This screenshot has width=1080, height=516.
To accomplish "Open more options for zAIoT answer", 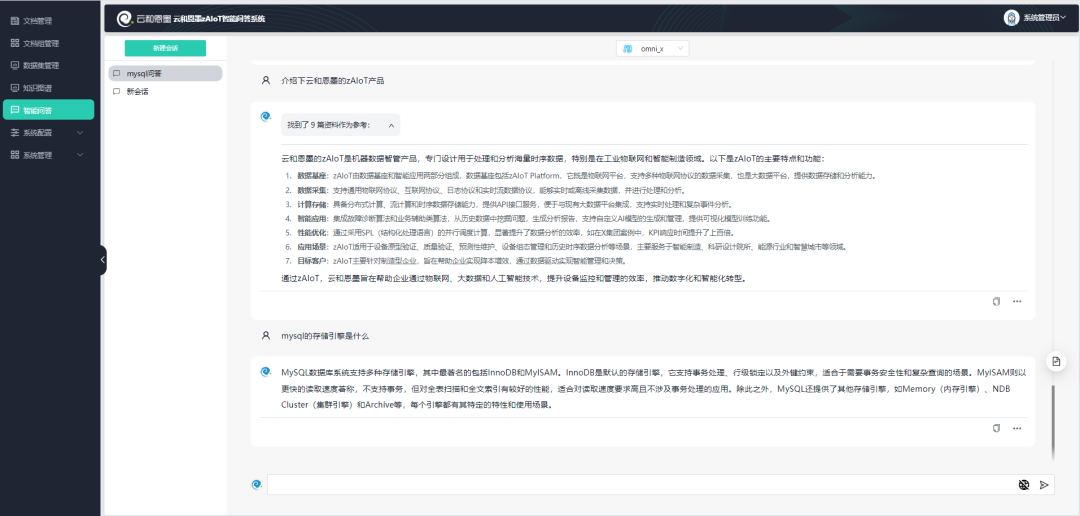I will [1017, 301].
